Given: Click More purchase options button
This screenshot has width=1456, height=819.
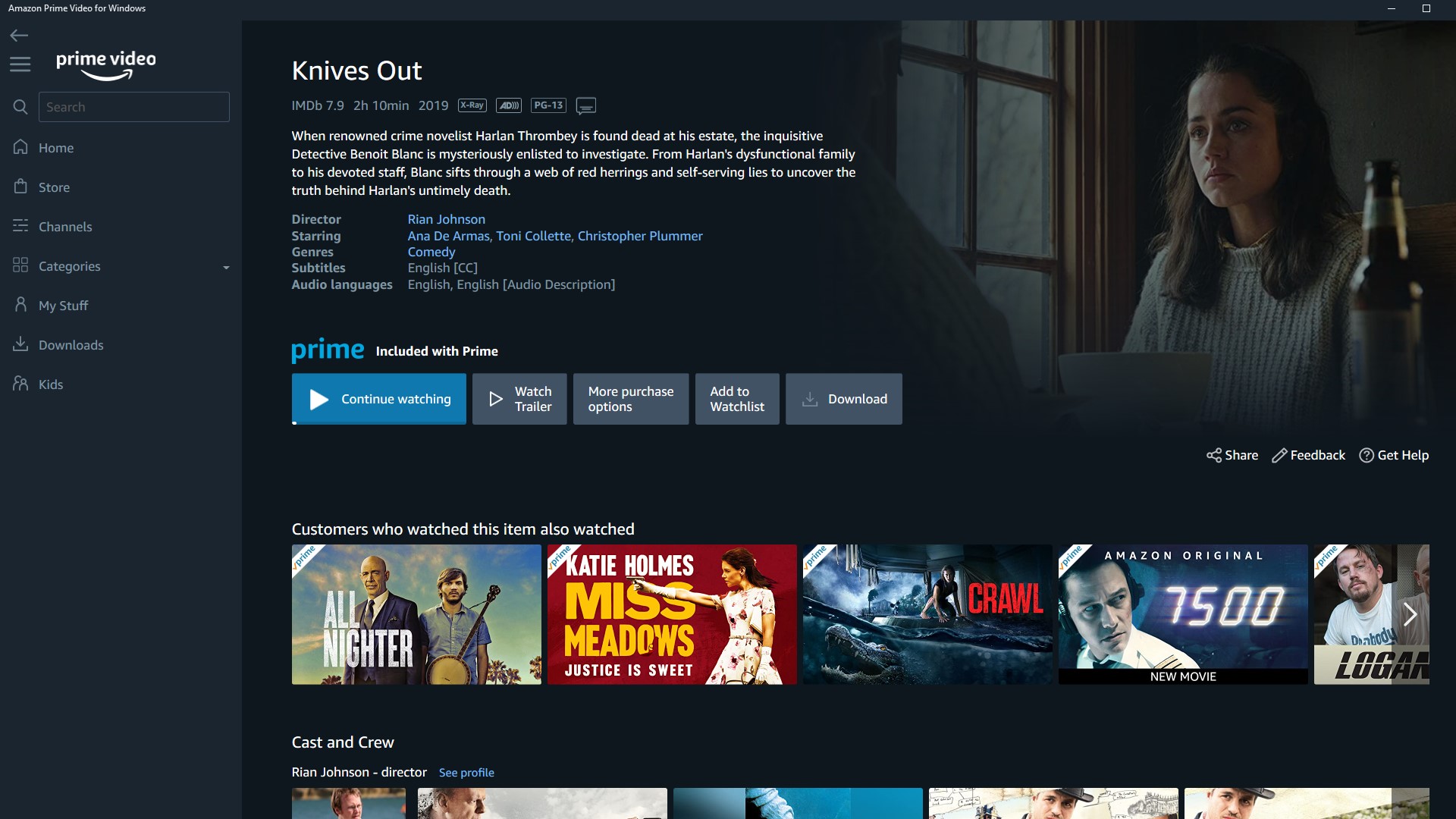Looking at the screenshot, I should [630, 399].
